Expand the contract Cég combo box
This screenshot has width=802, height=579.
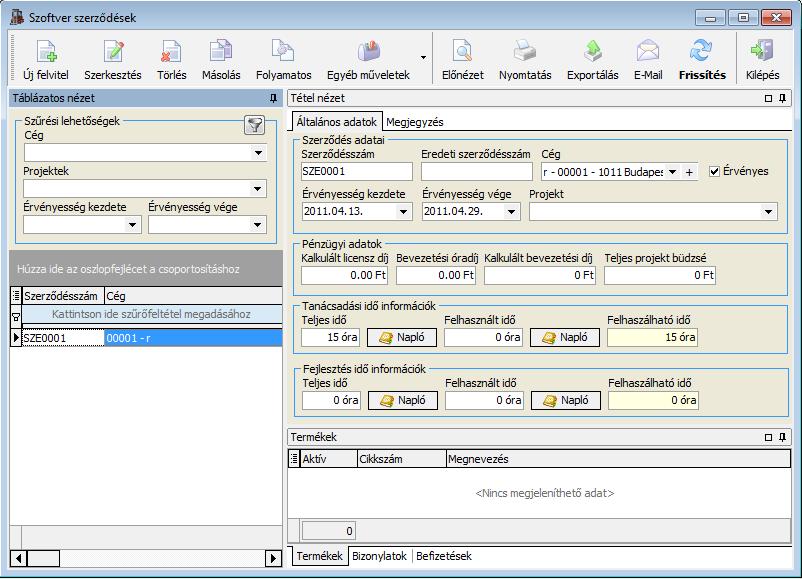(673, 172)
